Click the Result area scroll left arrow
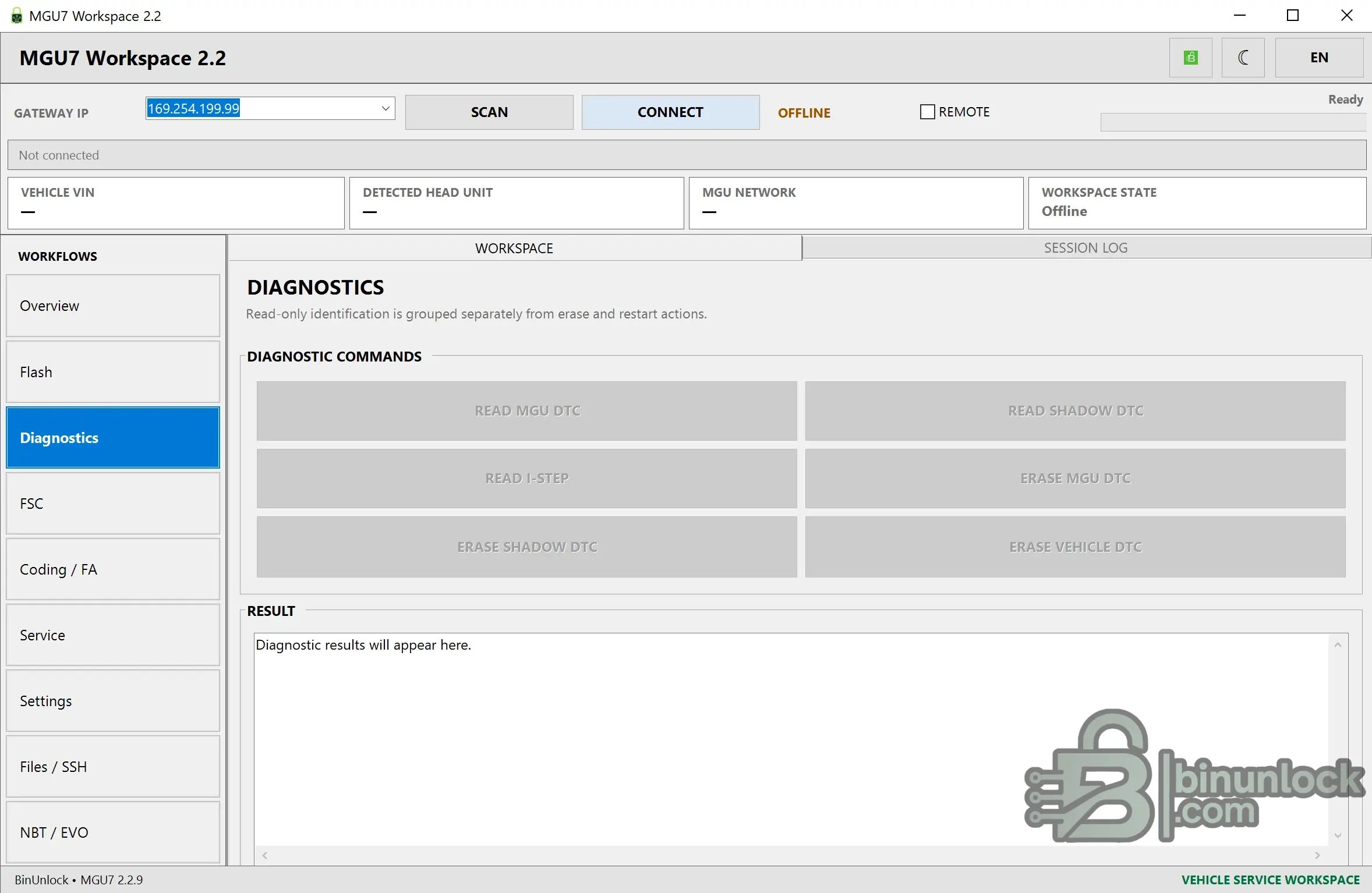Viewport: 1372px width, 893px height. [x=265, y=855]
